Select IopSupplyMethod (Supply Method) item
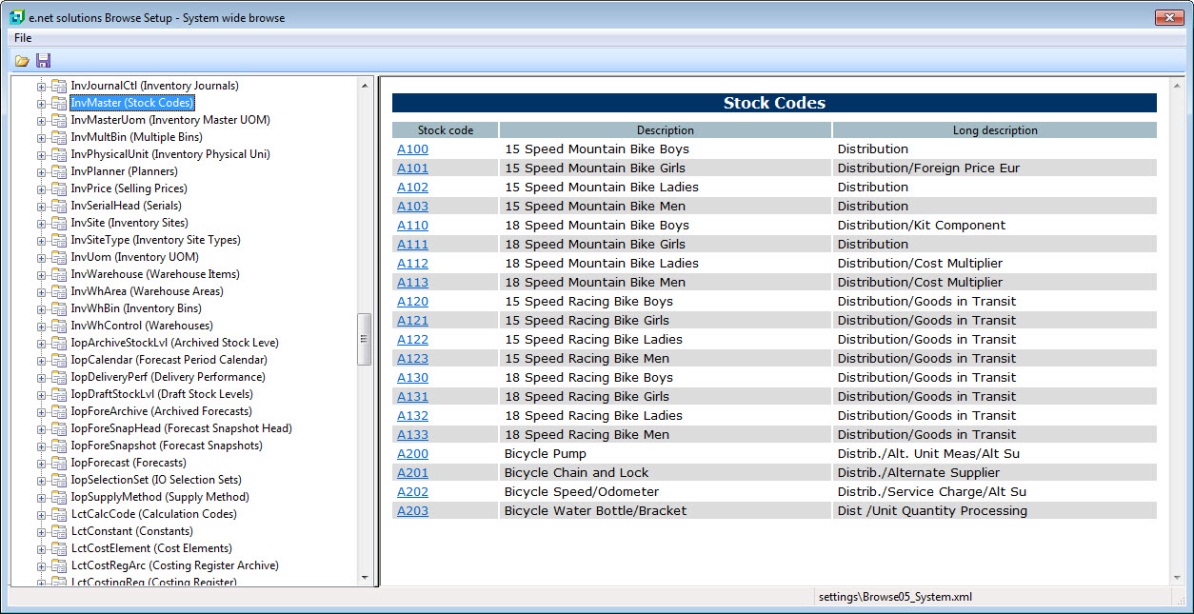This screenshot has width=1194, height=614. pyautogui.click(x=159, y=497)
